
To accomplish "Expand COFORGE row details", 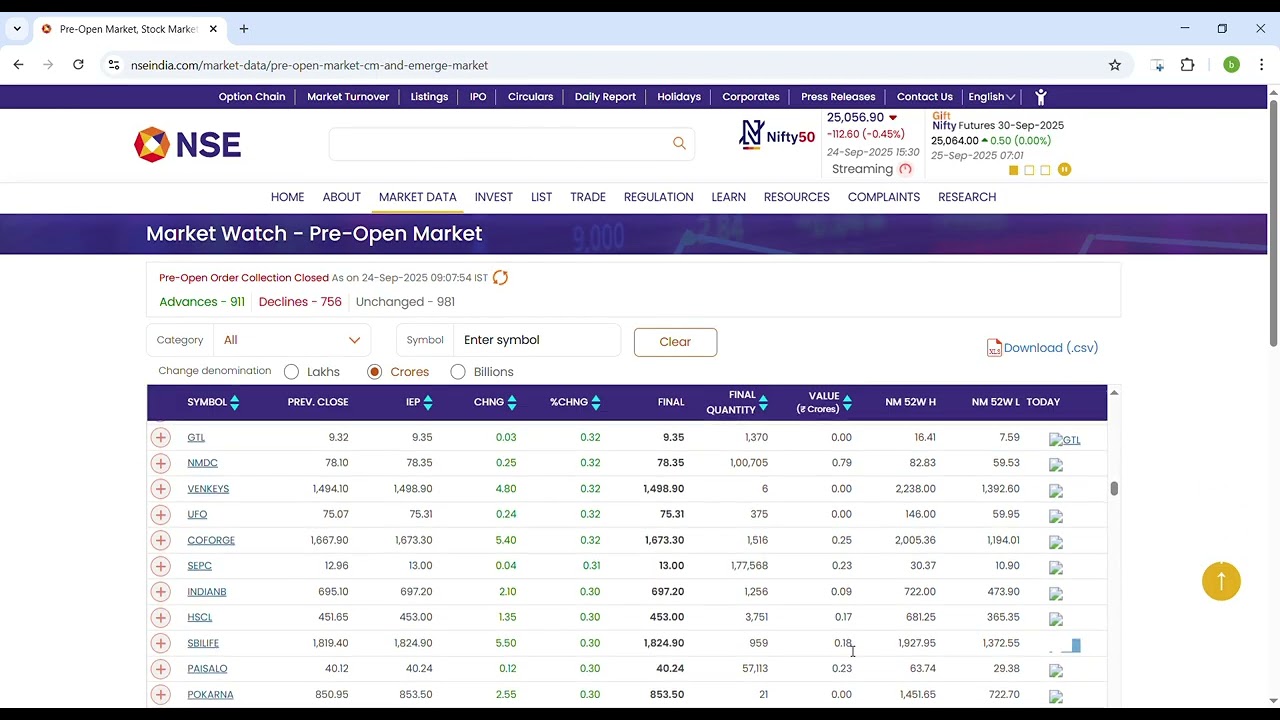I will tap(161, 540).
